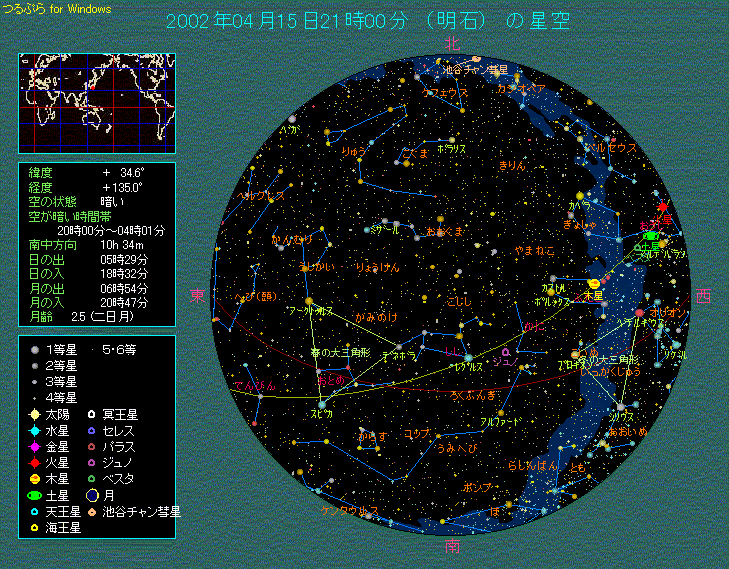
Task: Select the green 土星 icon in legend
Action: click(35, 496)
